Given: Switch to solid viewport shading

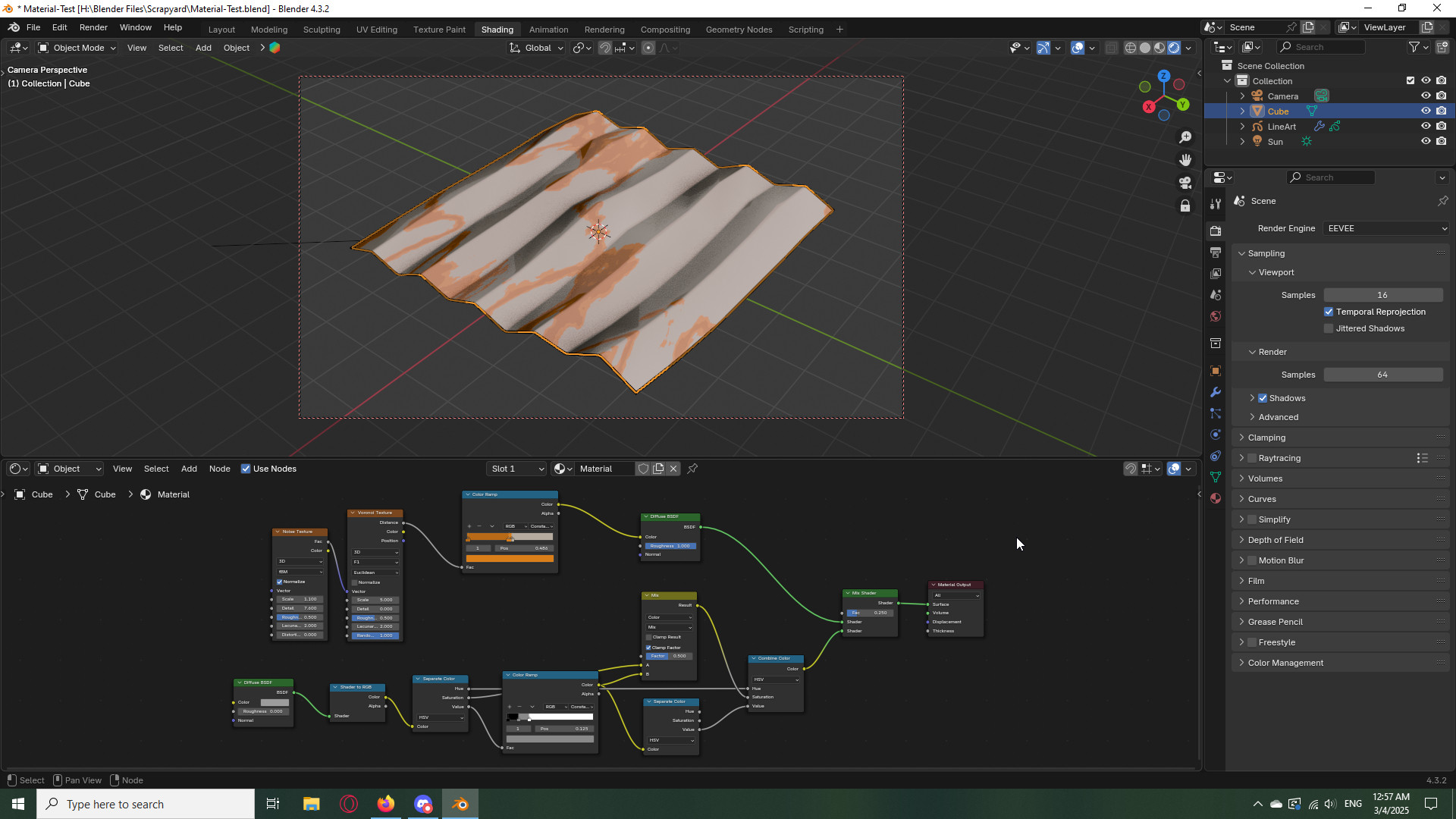Looking at the screenshot, I should tap(1145, 48).
